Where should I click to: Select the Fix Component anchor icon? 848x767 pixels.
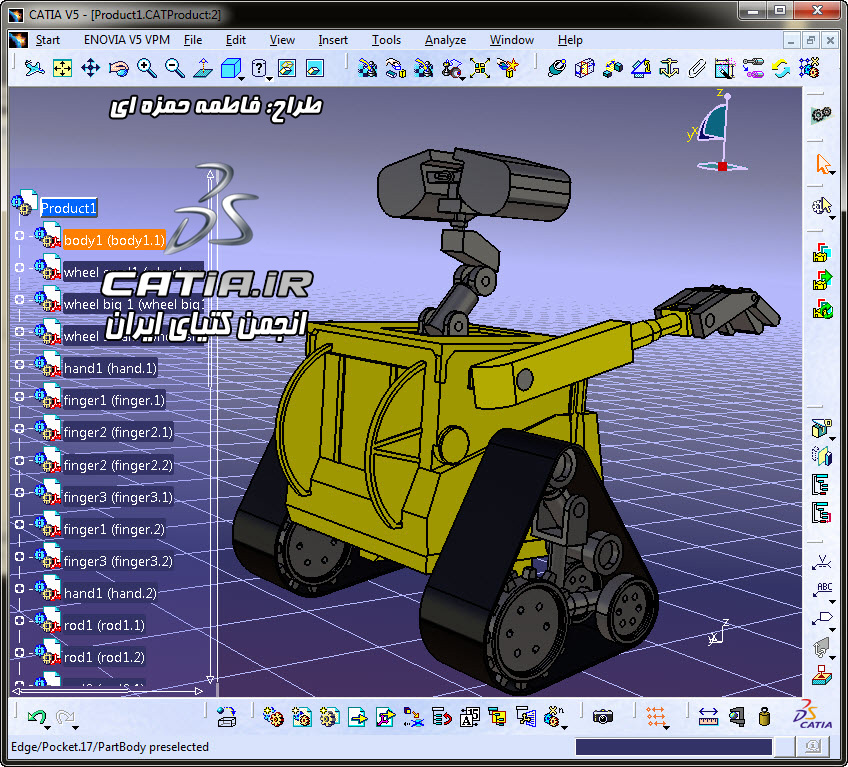click(669, 69)
